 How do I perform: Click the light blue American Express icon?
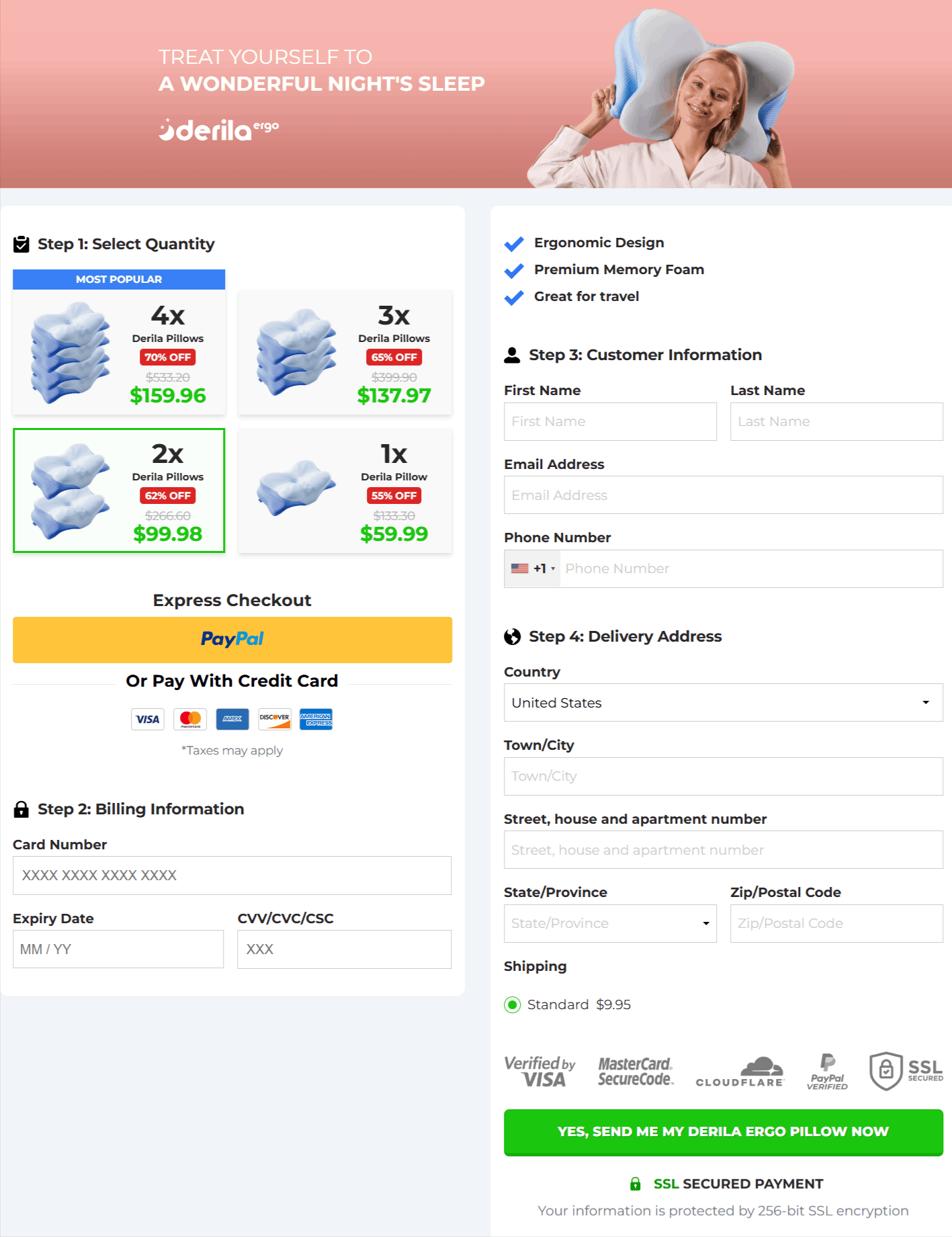click(x=316, y=719)
